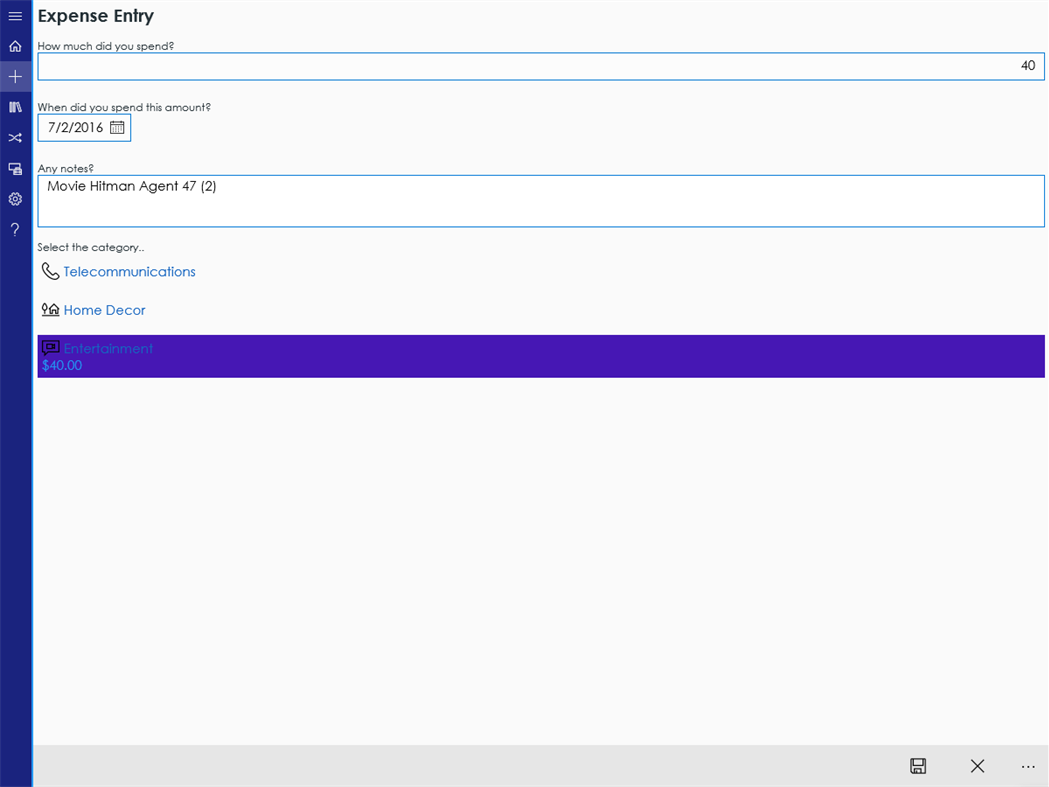This screenshot has height=787, width=1049.
Task: Click the amount field showing 40
Action: point(540,65)
